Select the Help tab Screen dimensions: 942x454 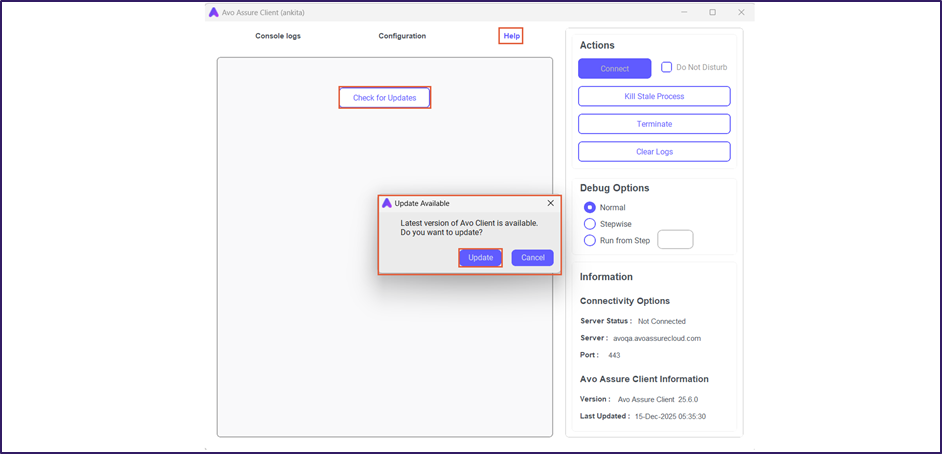[x=511, y=36]
